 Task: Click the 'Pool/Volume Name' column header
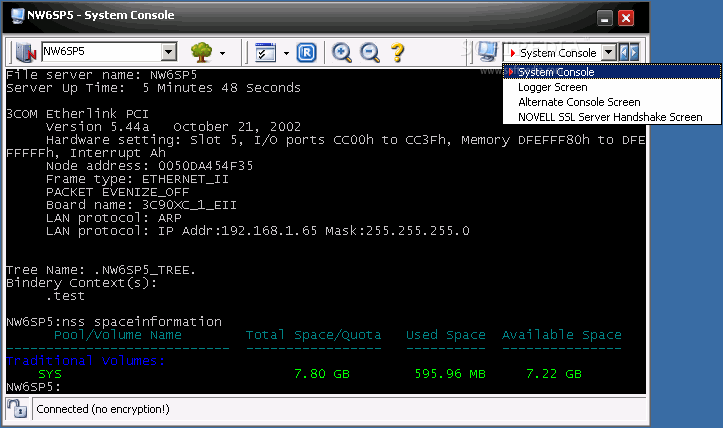118,335
